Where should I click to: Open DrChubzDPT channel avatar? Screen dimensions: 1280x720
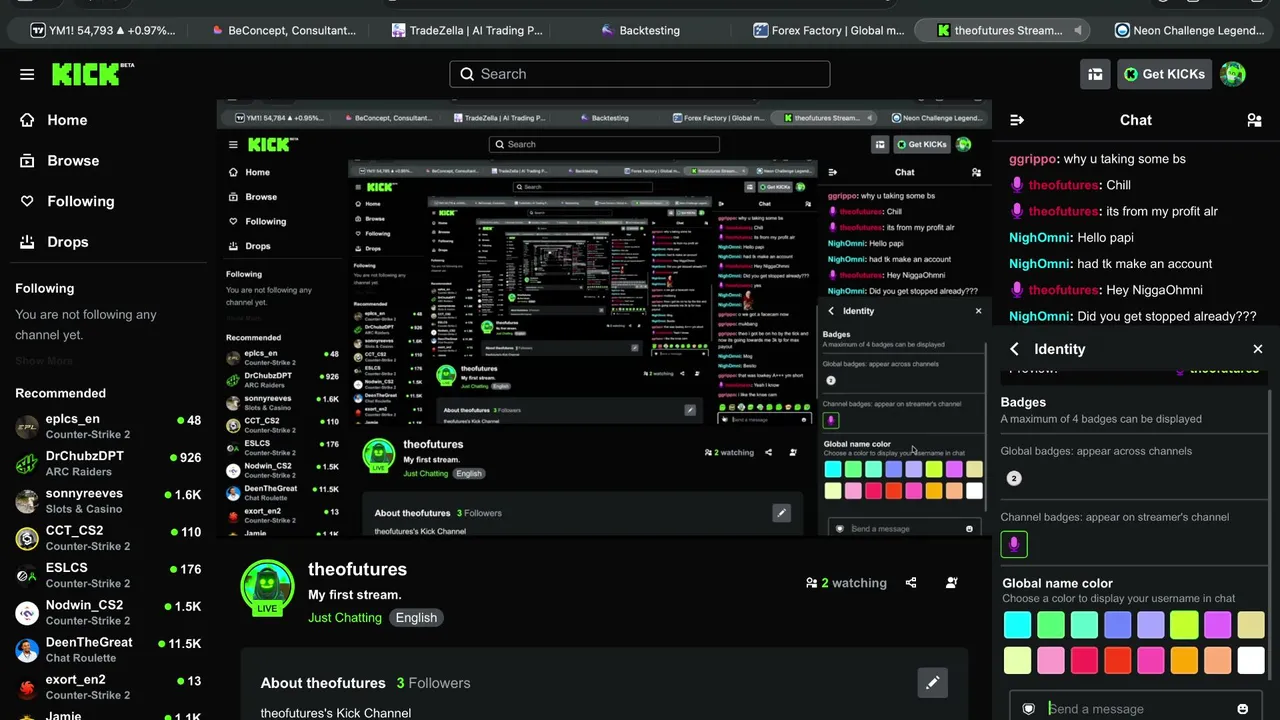tap(27, 464)
